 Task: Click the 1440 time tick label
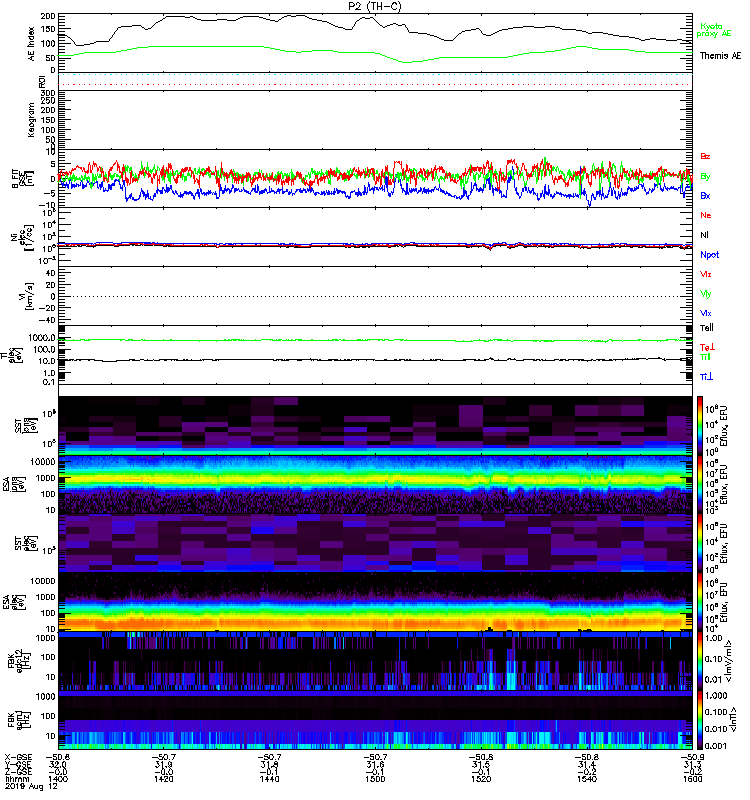(x=269, y=779)
